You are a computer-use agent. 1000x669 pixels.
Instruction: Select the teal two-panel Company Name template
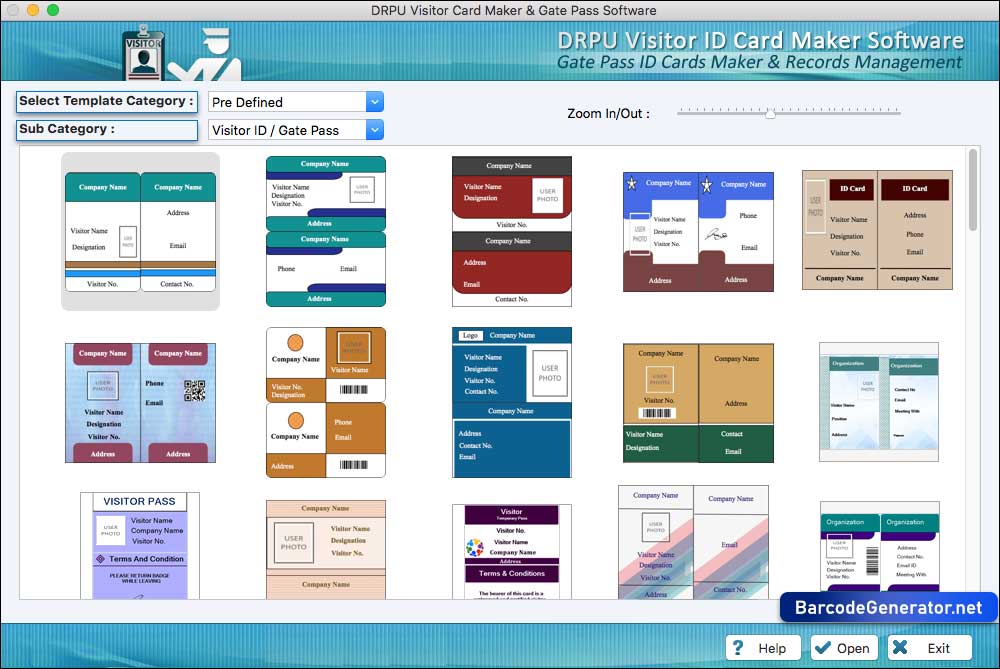pyautogui.click(x=140, y=231)
